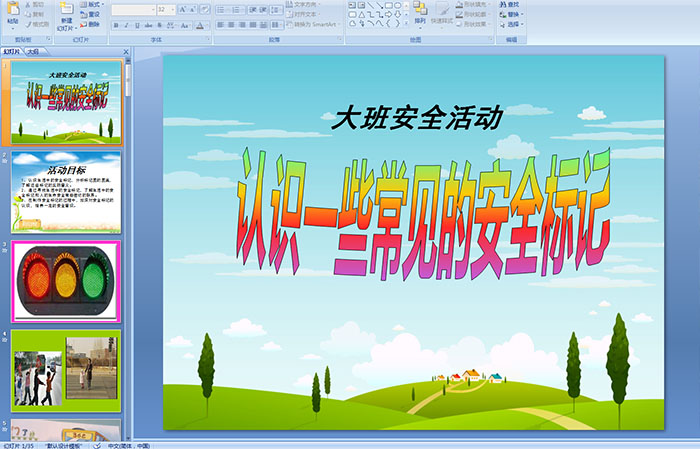Toggle bulleted list
The width and height of the screenshot is (700, 449).
click(x=223, y=9)
